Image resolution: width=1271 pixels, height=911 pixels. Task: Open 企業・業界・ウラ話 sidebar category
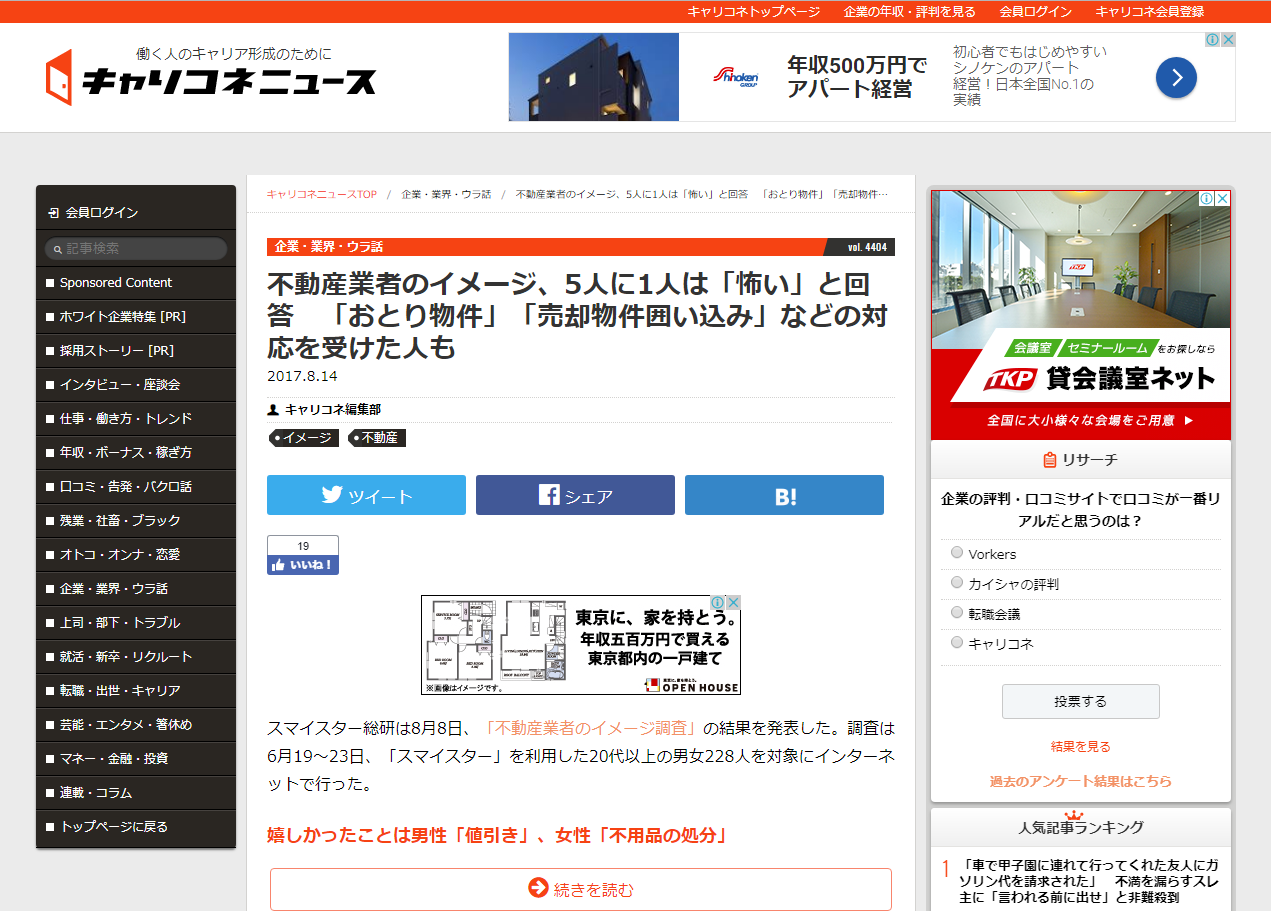pyautogui.click(x=136, y=589)
